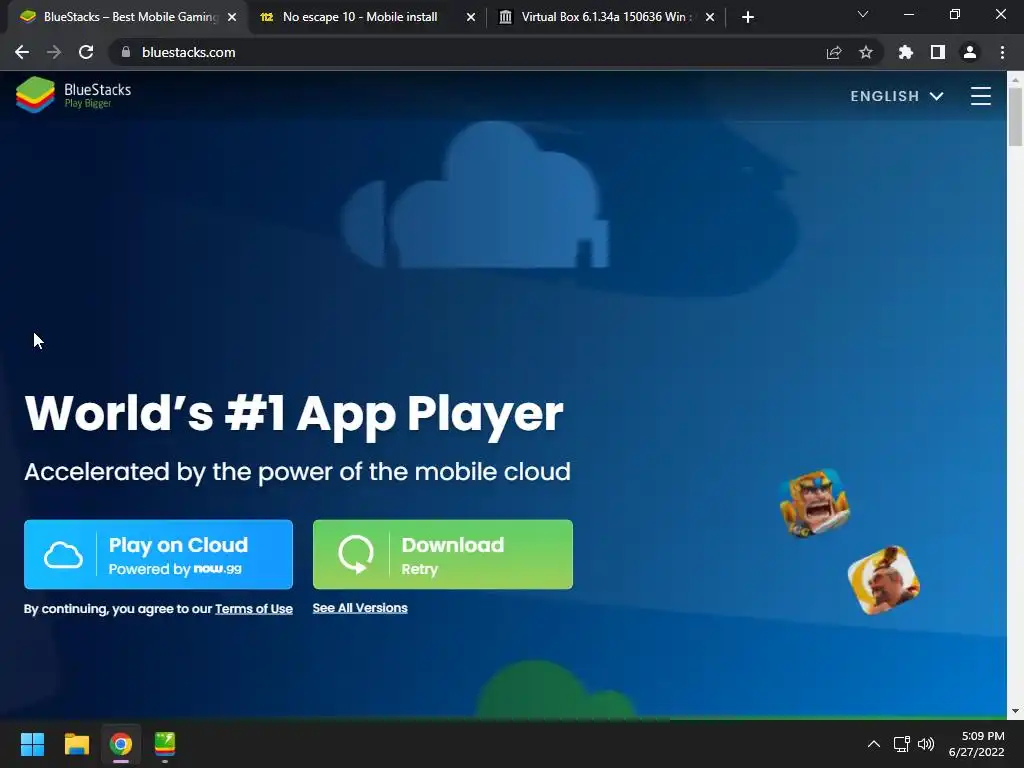Click the Chrome taskbar icon

pyautogui.click(x=121, y=744)
